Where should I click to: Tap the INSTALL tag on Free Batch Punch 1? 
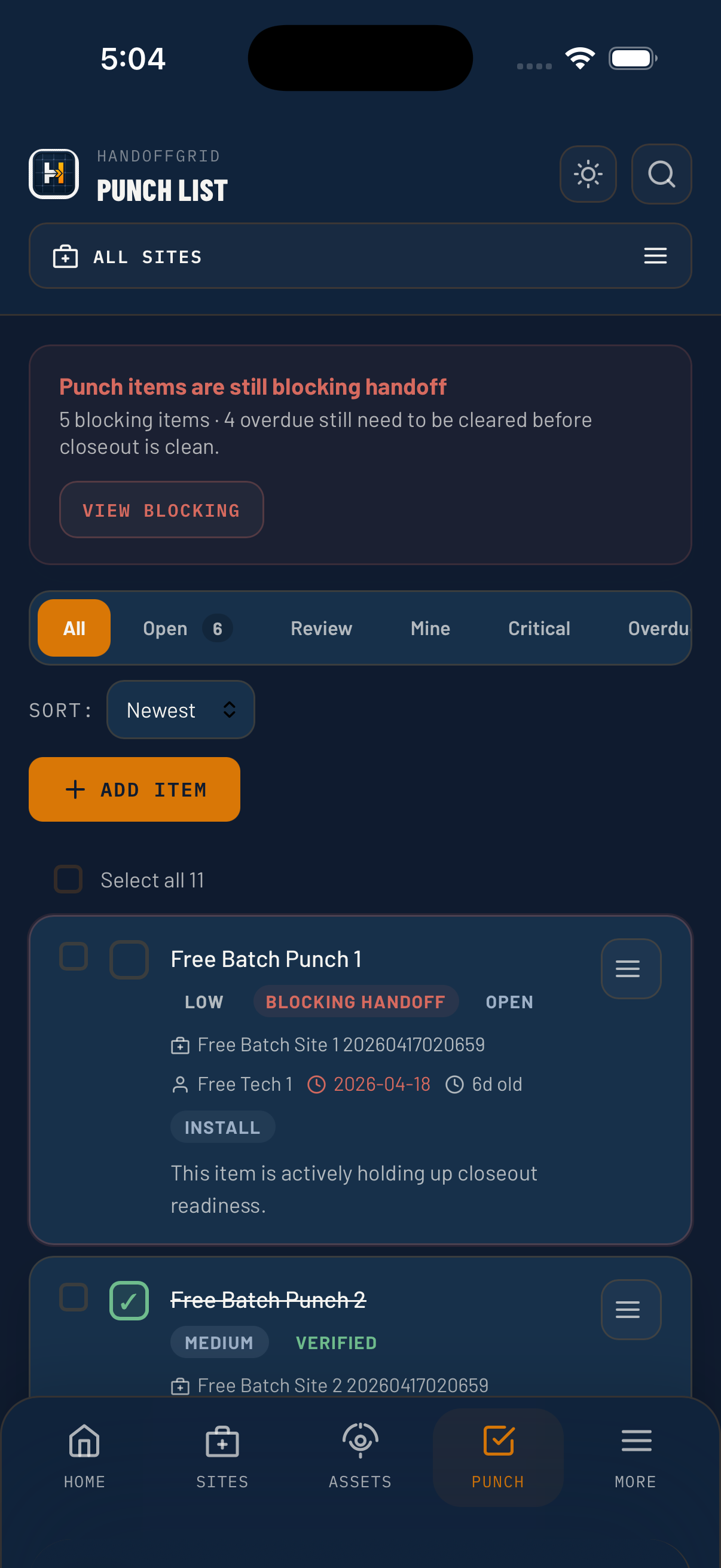[x=222, y=1126]
